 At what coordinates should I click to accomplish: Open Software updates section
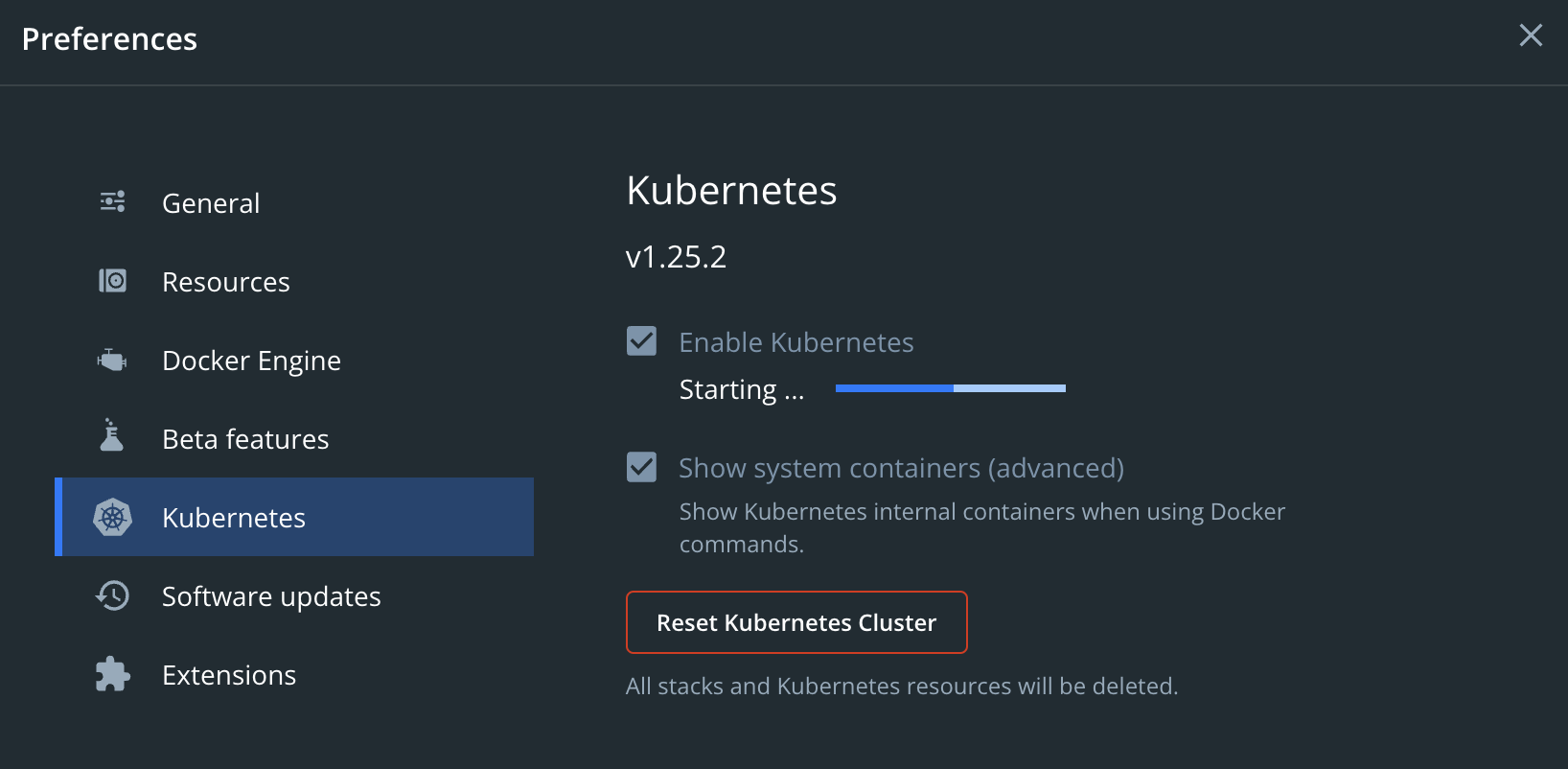pyautogui.click(x=294, y=596)
